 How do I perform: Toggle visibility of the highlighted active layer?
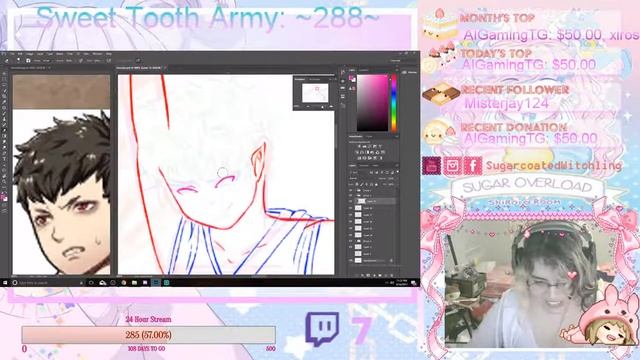click(350, 201)
